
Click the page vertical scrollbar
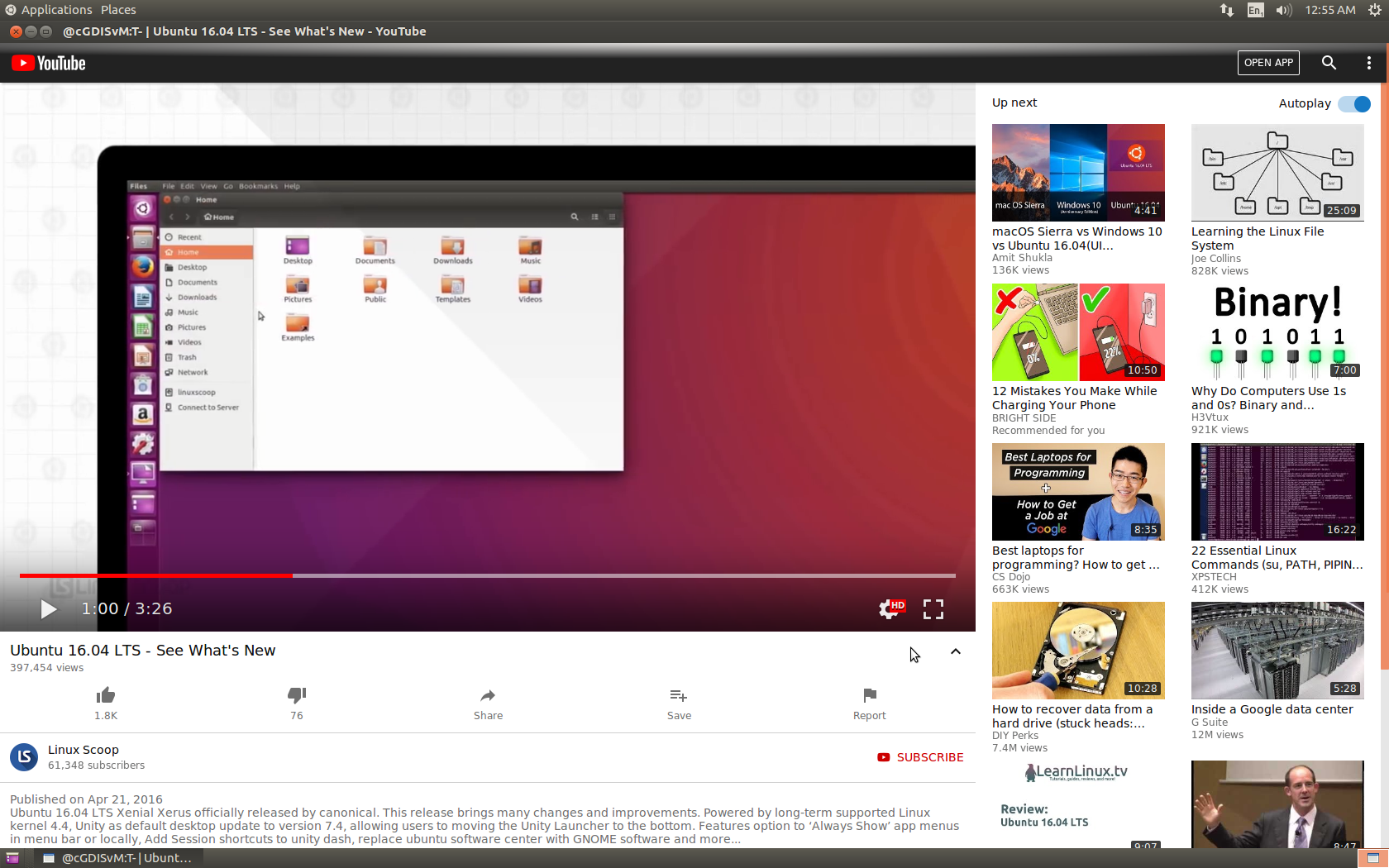tap(1385, 376)
